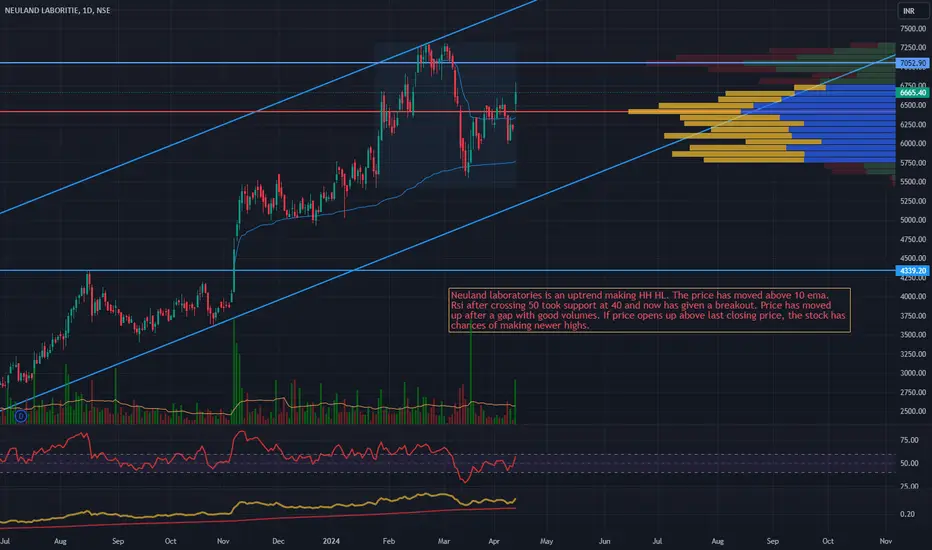Click the 7500.00 price axis value
This screenshot has height=550, width=932.
pyautogui.click(x=912, y=28)
